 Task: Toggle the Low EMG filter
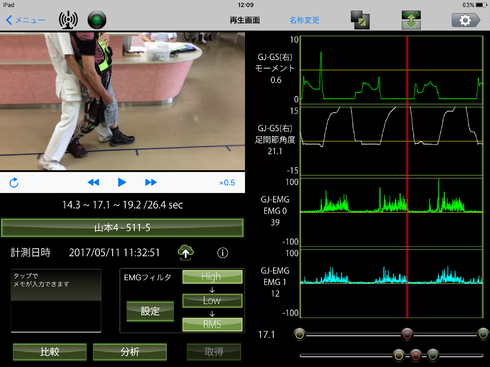[212, 300]
